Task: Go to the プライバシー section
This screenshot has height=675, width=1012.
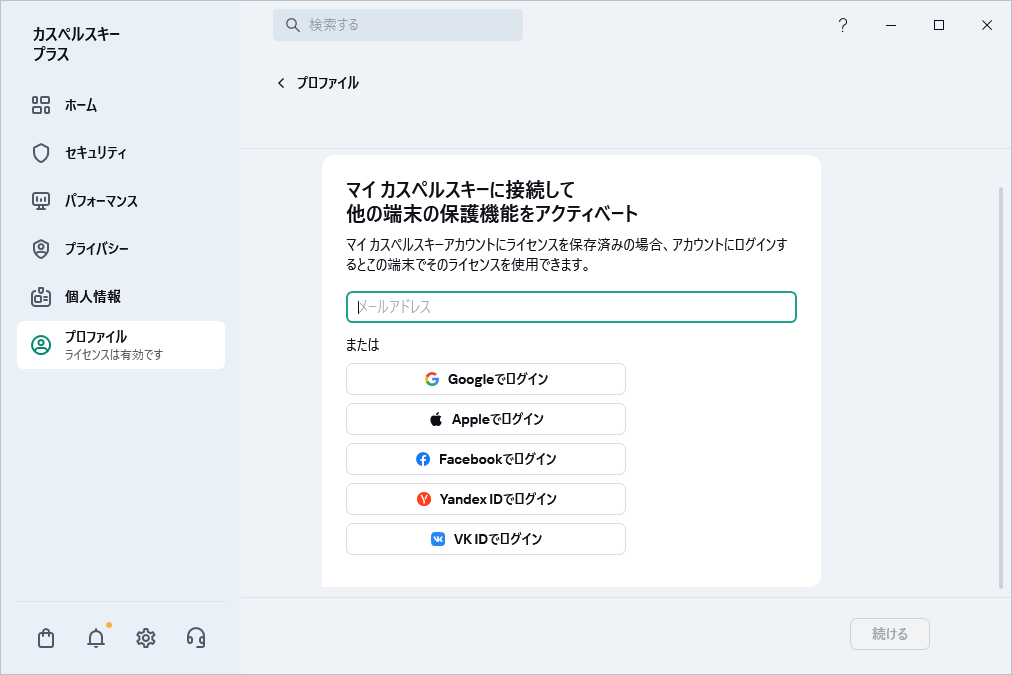Action: [x=96, y=249]
